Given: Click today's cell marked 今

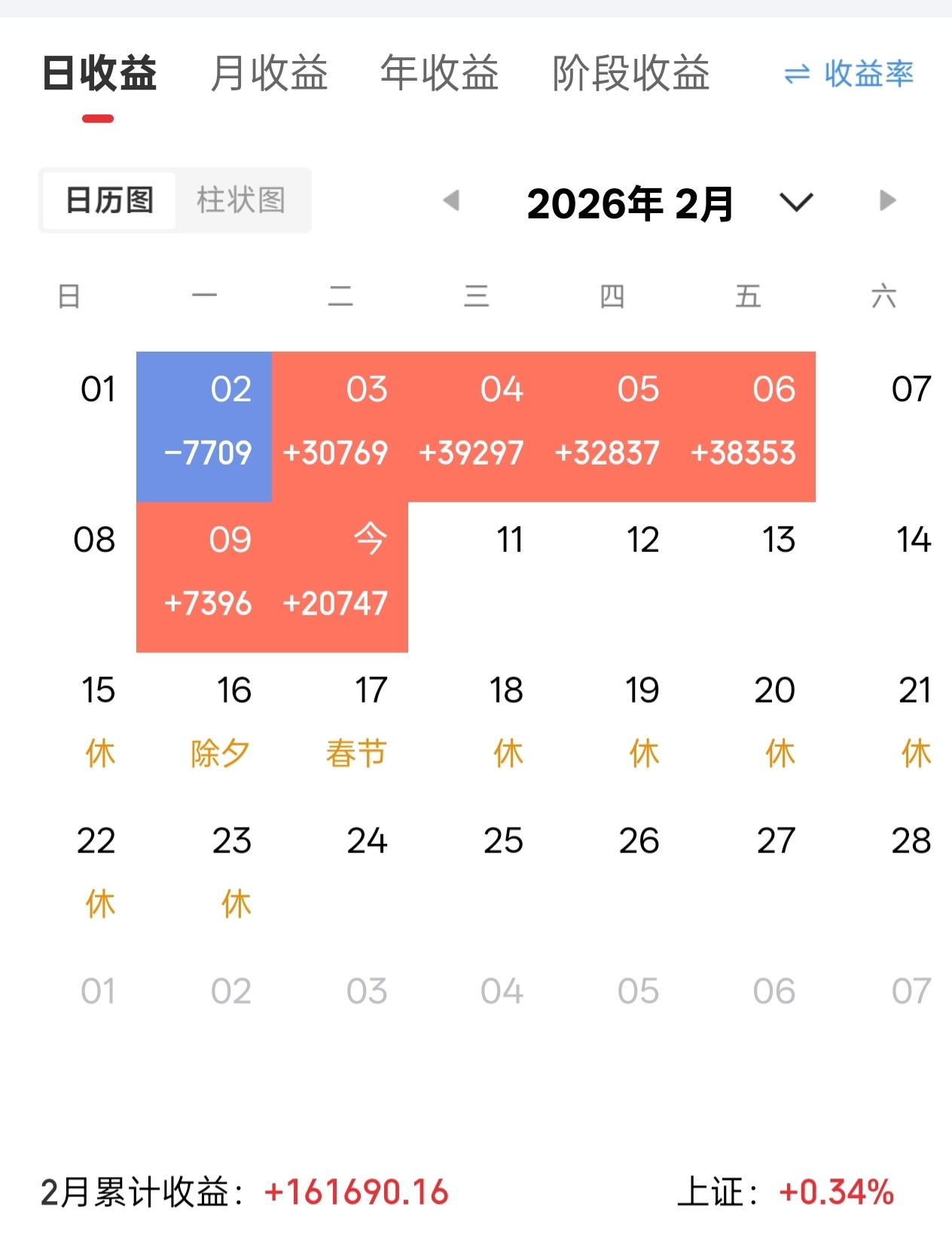Looking at the screenshot, I should tap(340, 577).
